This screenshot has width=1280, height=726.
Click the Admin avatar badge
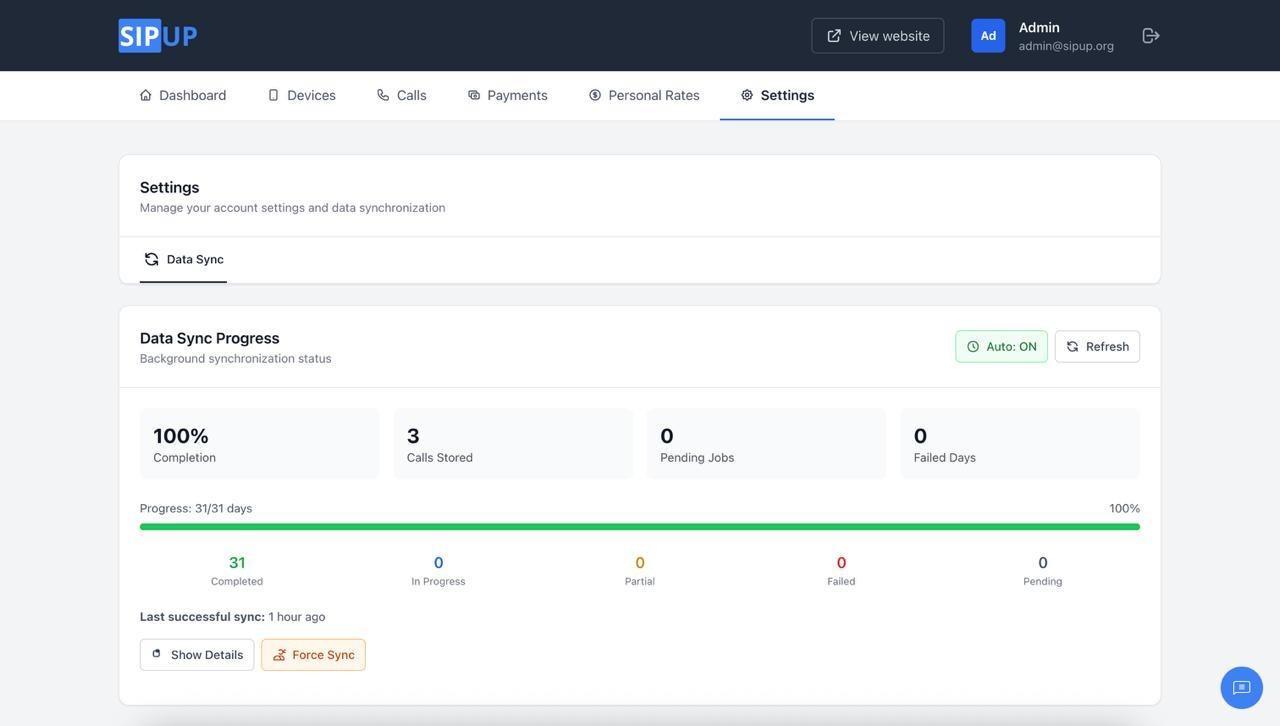(988, 36)
